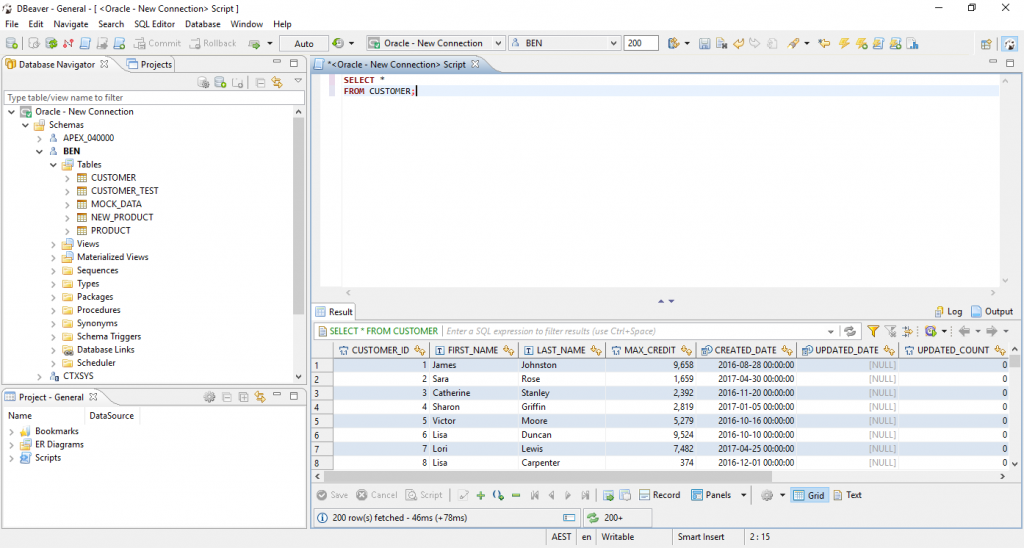Switch results to Text view
This screenshot has width=1024, height=548.
tap(846, 495)
